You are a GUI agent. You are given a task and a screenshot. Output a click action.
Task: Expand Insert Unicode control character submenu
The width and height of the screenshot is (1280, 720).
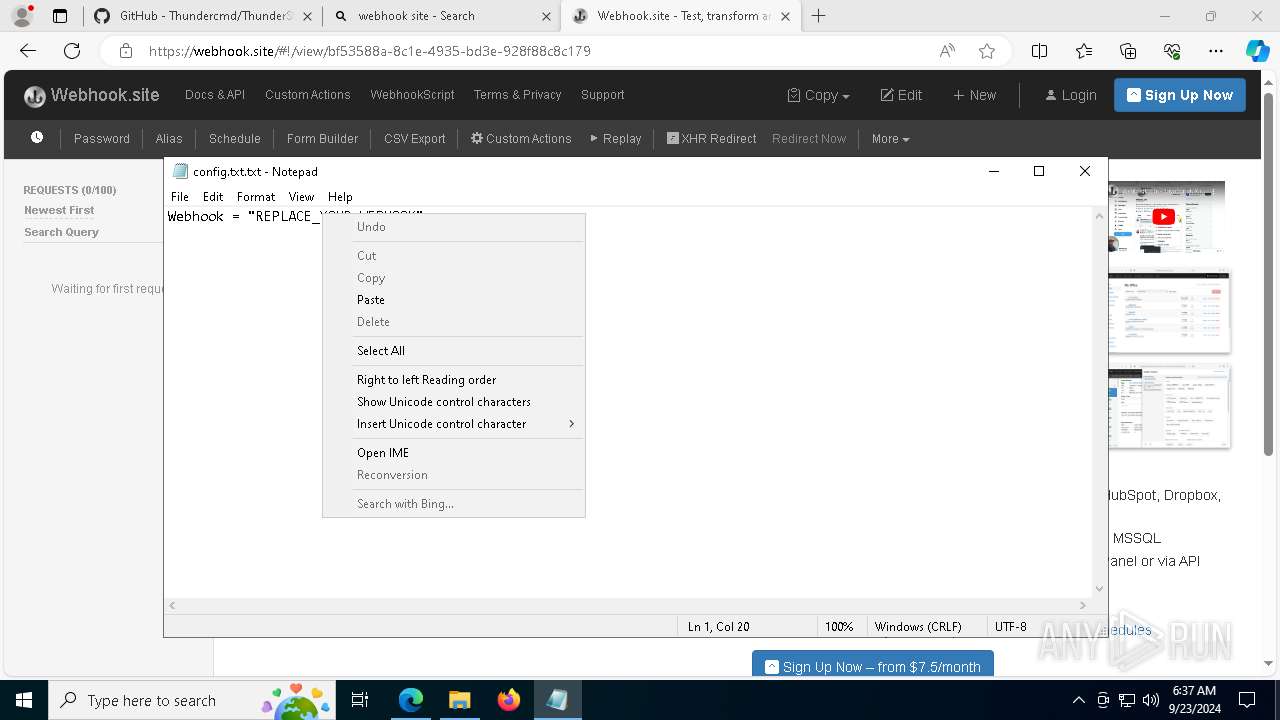click(x=454, y=424)
